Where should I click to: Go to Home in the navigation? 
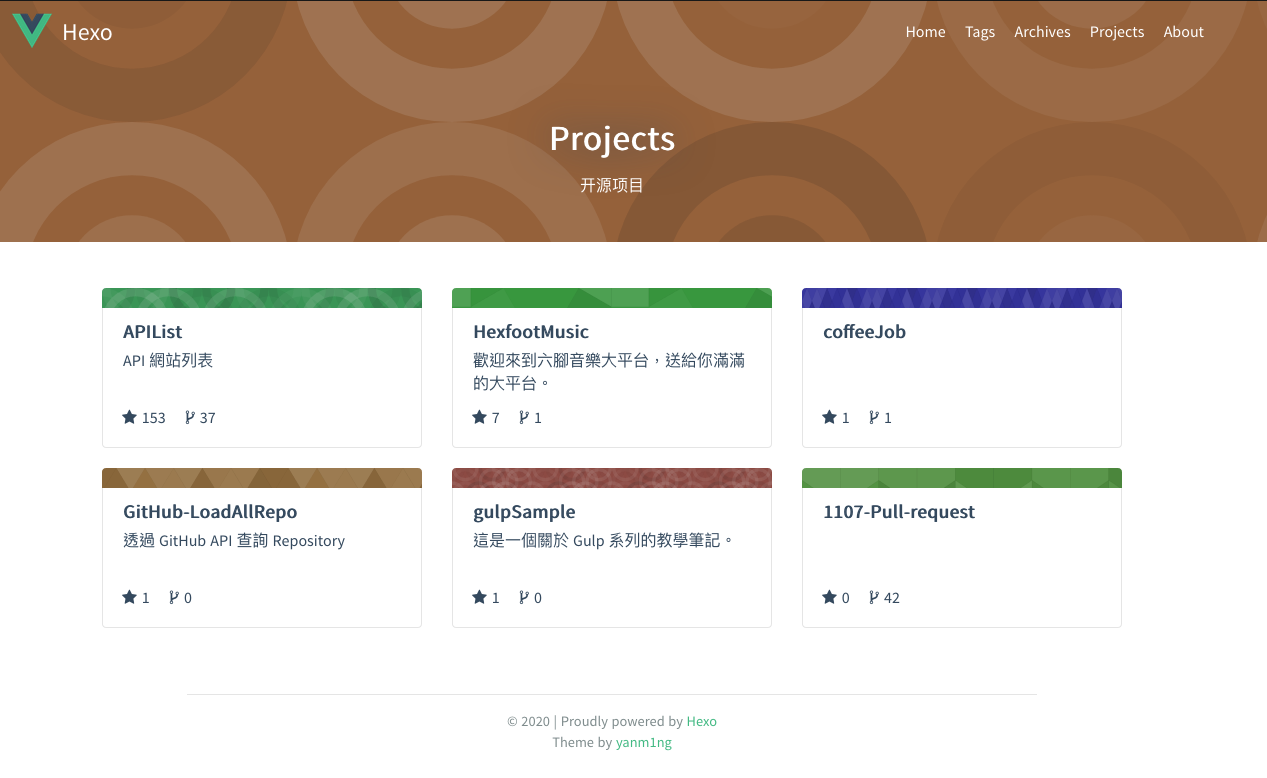pos(925,32)
